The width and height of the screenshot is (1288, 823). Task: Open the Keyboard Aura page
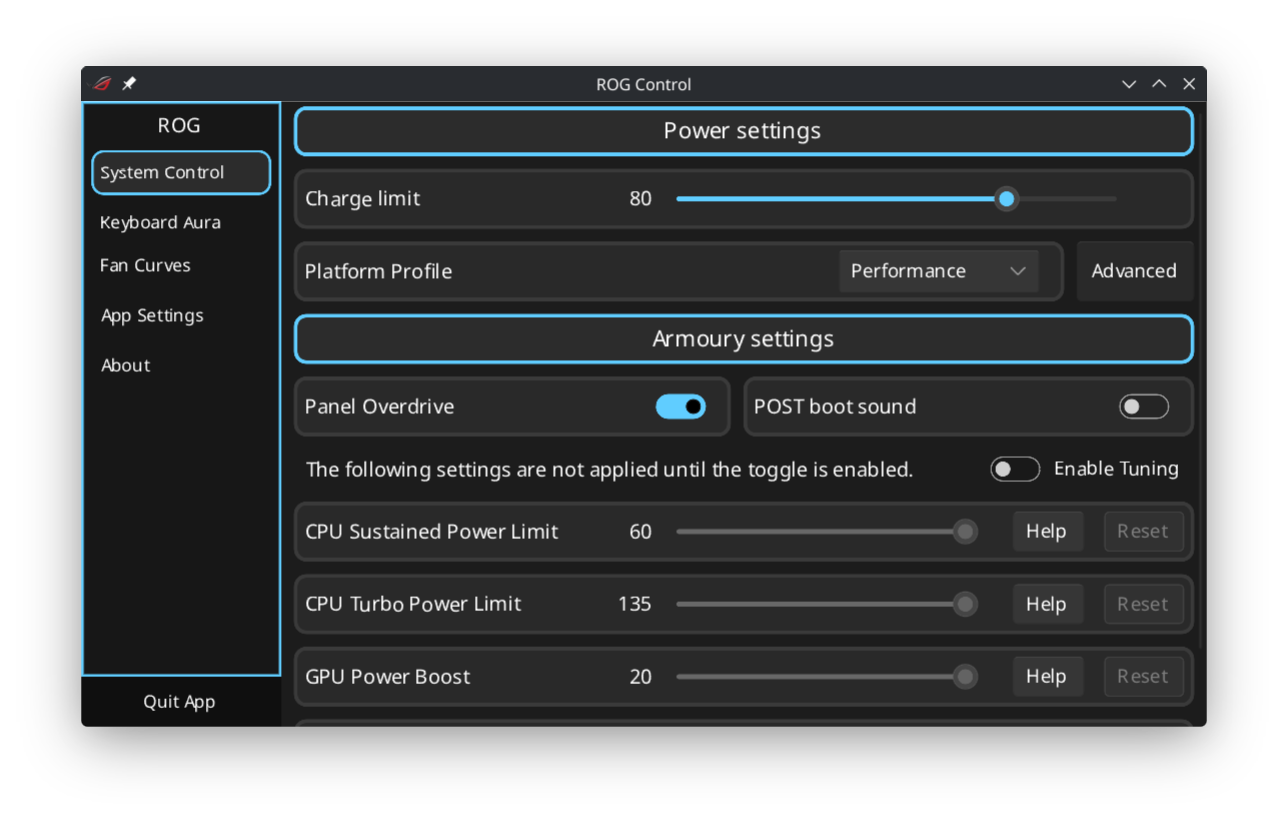(x=160, y=222)
